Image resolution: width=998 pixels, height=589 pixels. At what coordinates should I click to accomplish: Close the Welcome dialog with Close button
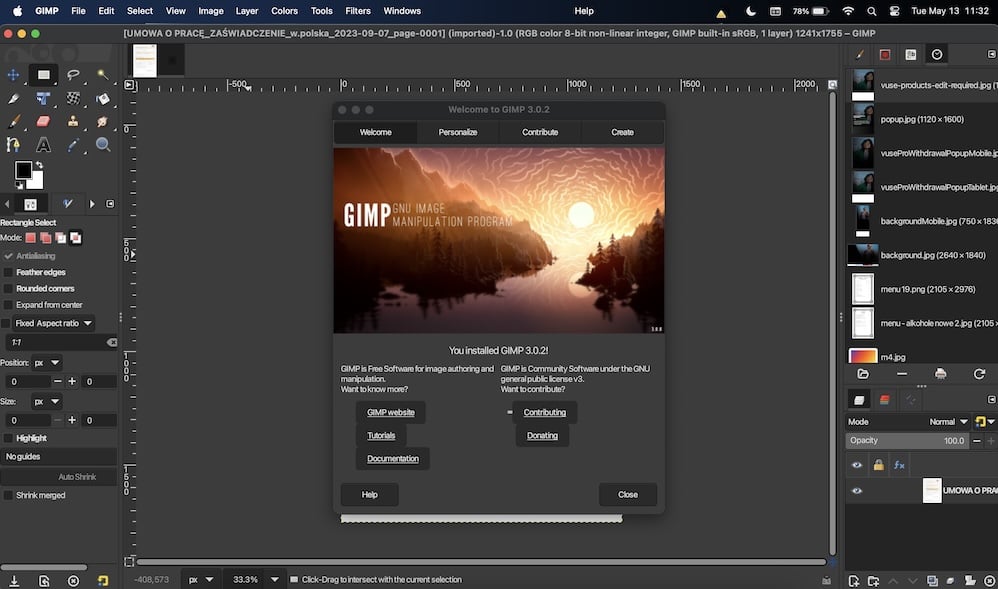point(628,495)
